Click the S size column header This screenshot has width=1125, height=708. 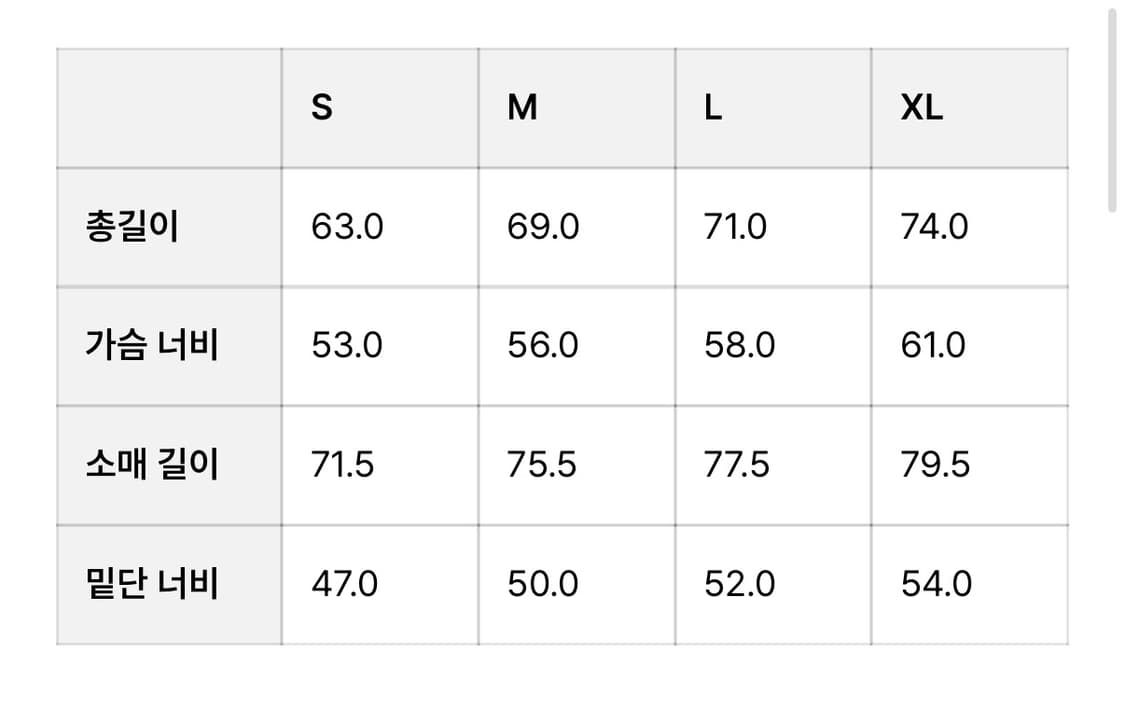coord(322,107)
